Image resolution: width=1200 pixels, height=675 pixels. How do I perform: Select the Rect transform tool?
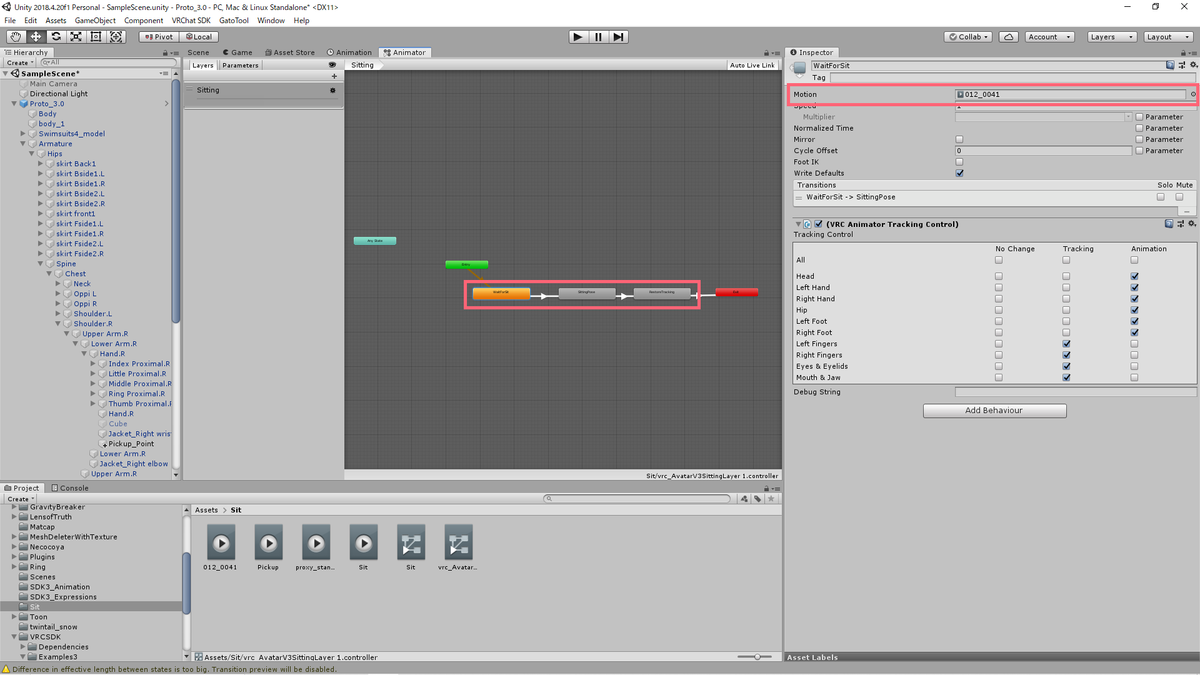pos(96,37)
